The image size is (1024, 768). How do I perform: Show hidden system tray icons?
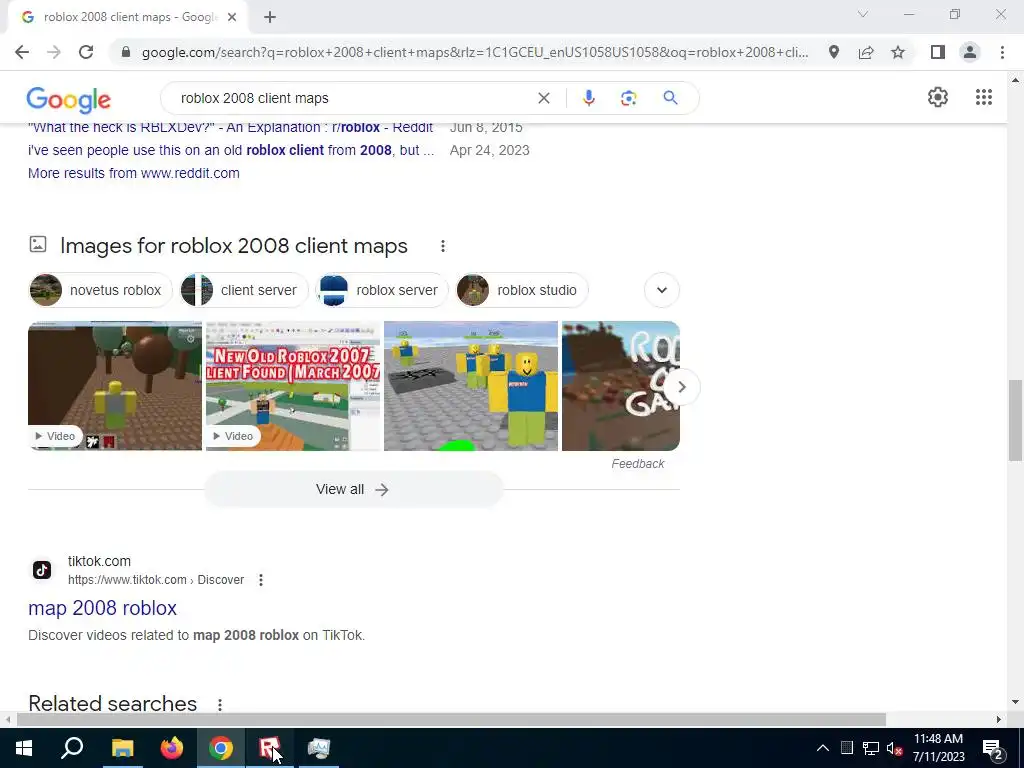pos(823,748)
